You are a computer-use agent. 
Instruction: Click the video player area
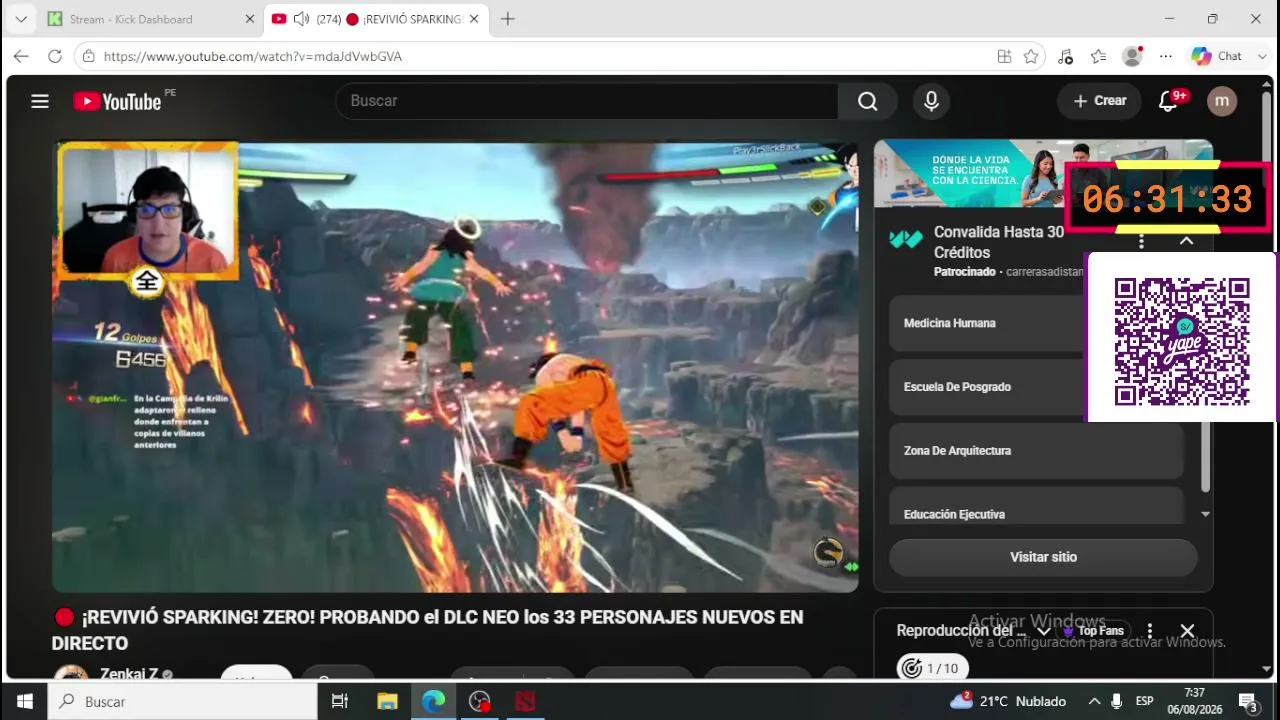[455, 367]
